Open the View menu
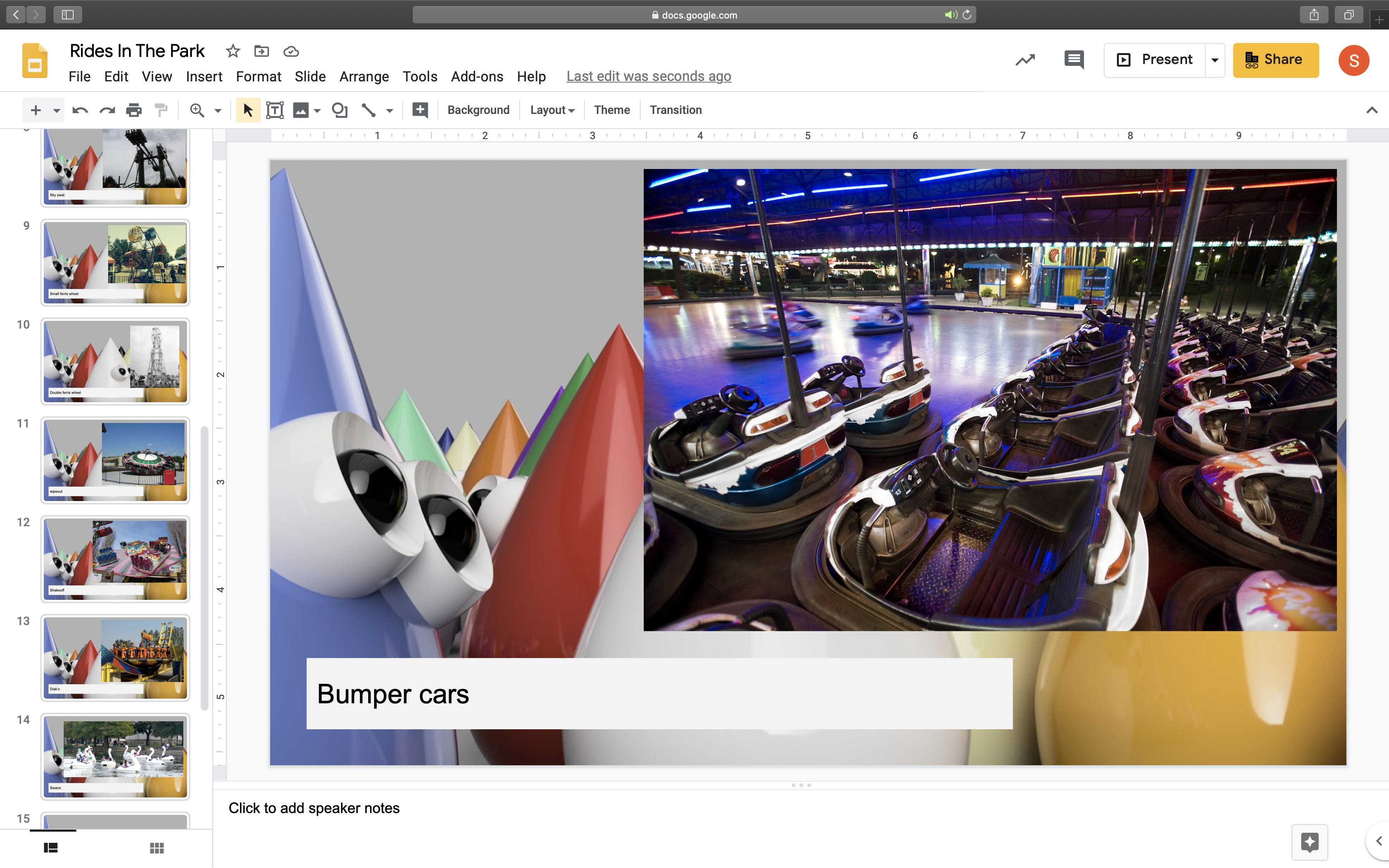 point(157,76)
